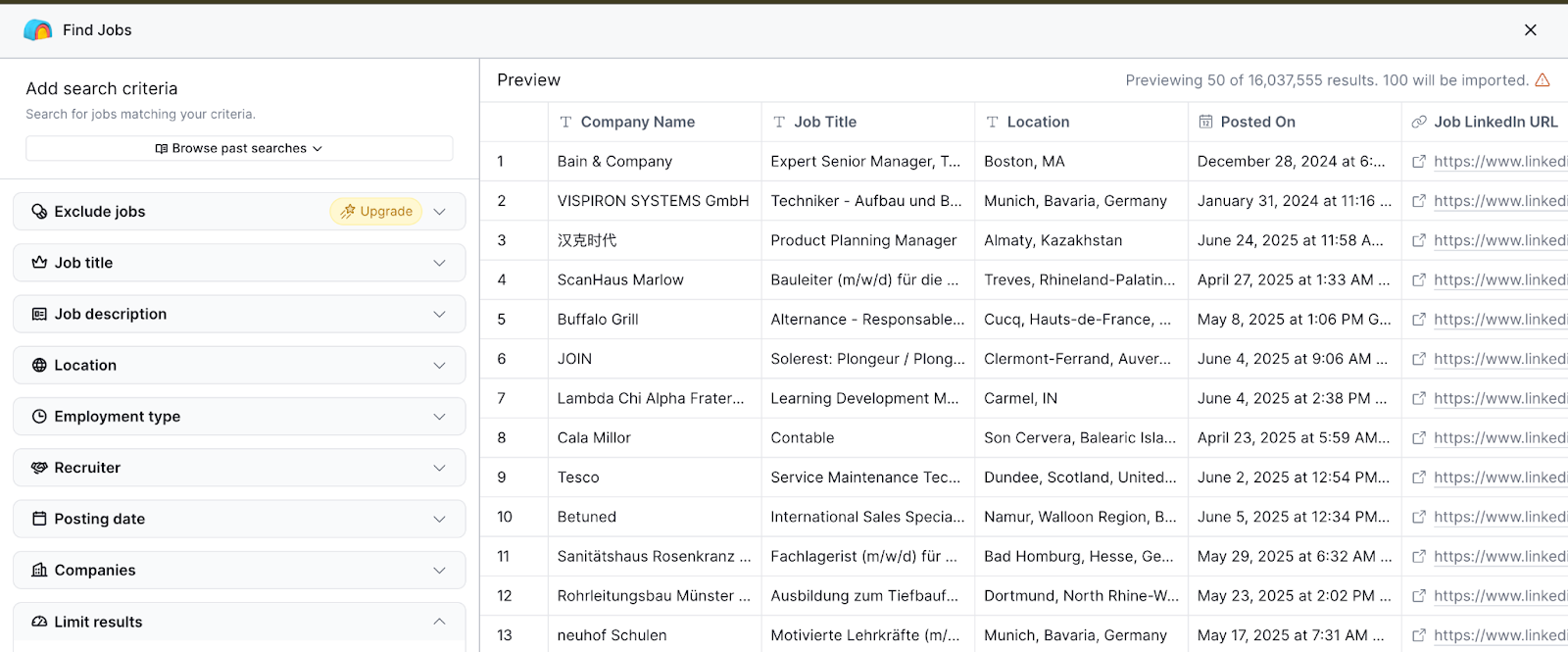Click the Posted On column header

coord(1295,122)
